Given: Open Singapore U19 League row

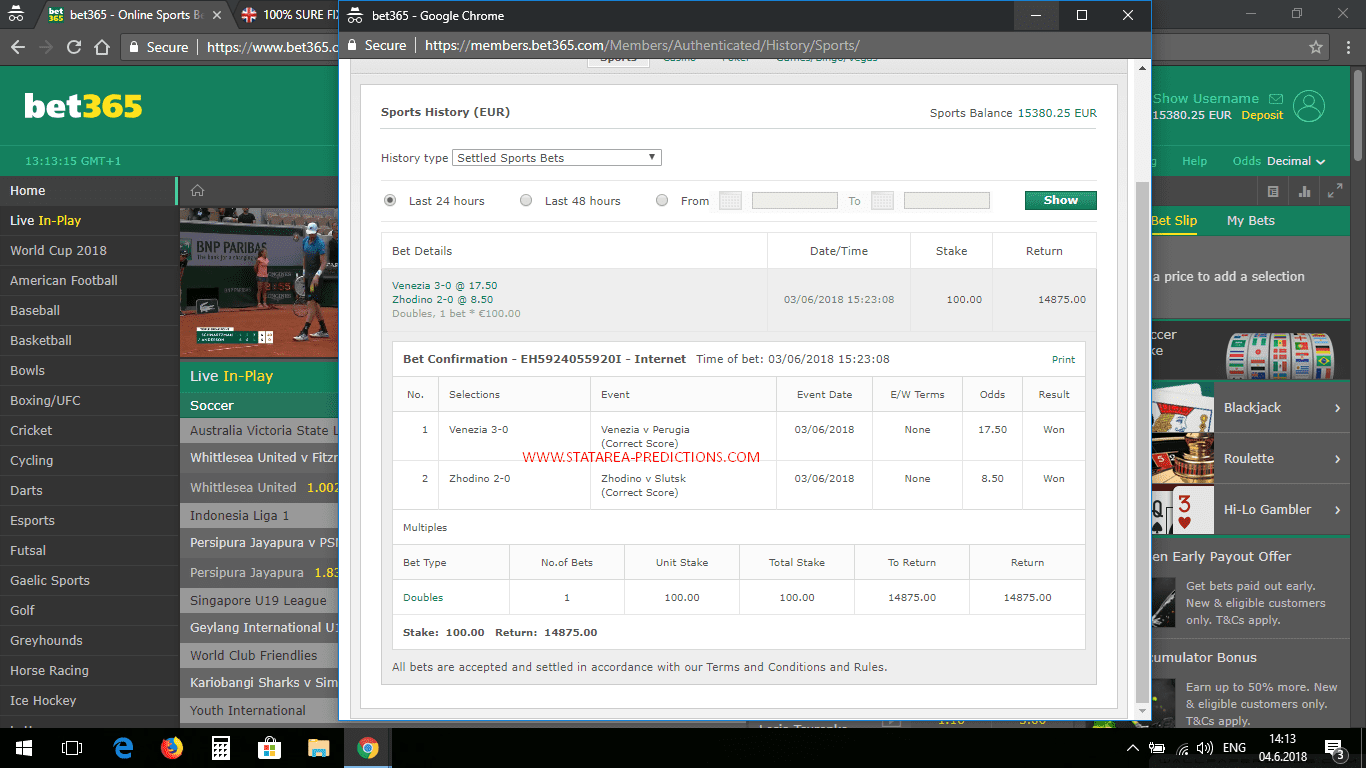Looking at the screenshot, I should (259, 601).
